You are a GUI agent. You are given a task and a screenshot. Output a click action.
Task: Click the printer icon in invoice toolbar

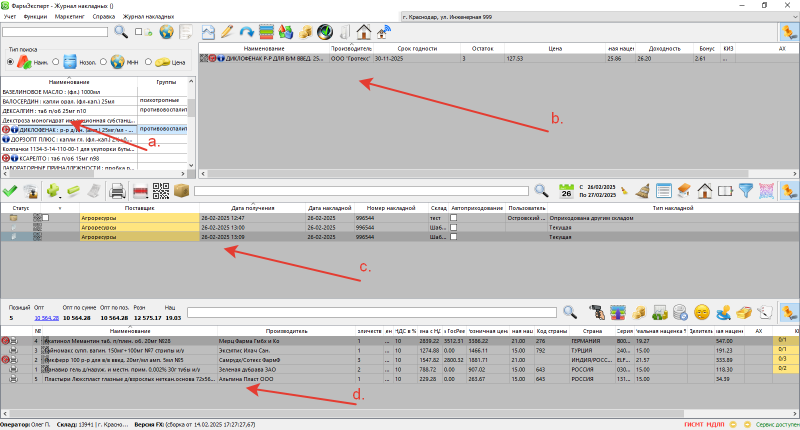tap(117, 190)
